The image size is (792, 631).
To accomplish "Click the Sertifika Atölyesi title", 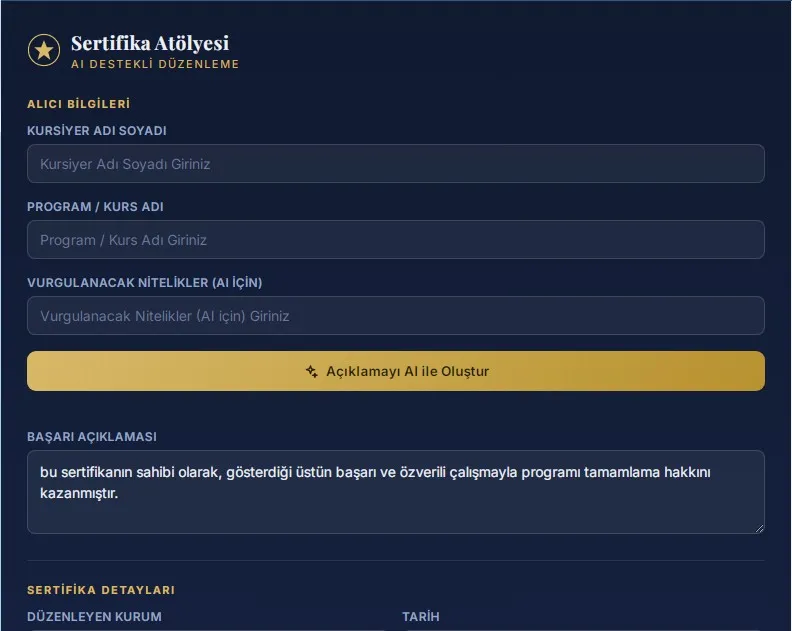I will coord(150,43).
